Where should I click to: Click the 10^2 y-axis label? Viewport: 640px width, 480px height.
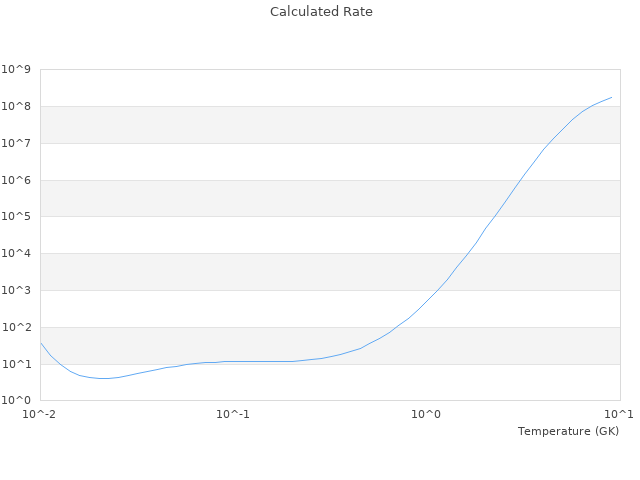click(17, 328)
